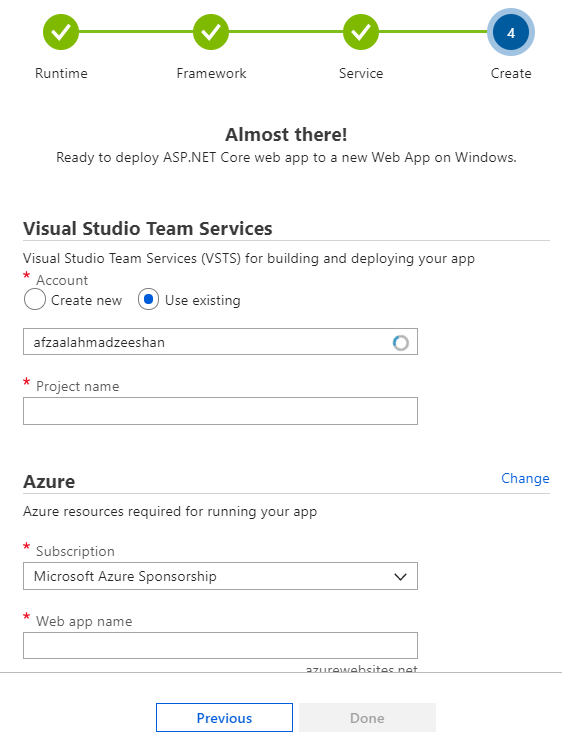The height and width of the screenshot is (750, 562).
Task: Focus the Project name input field
Action: tap(220, 411)
